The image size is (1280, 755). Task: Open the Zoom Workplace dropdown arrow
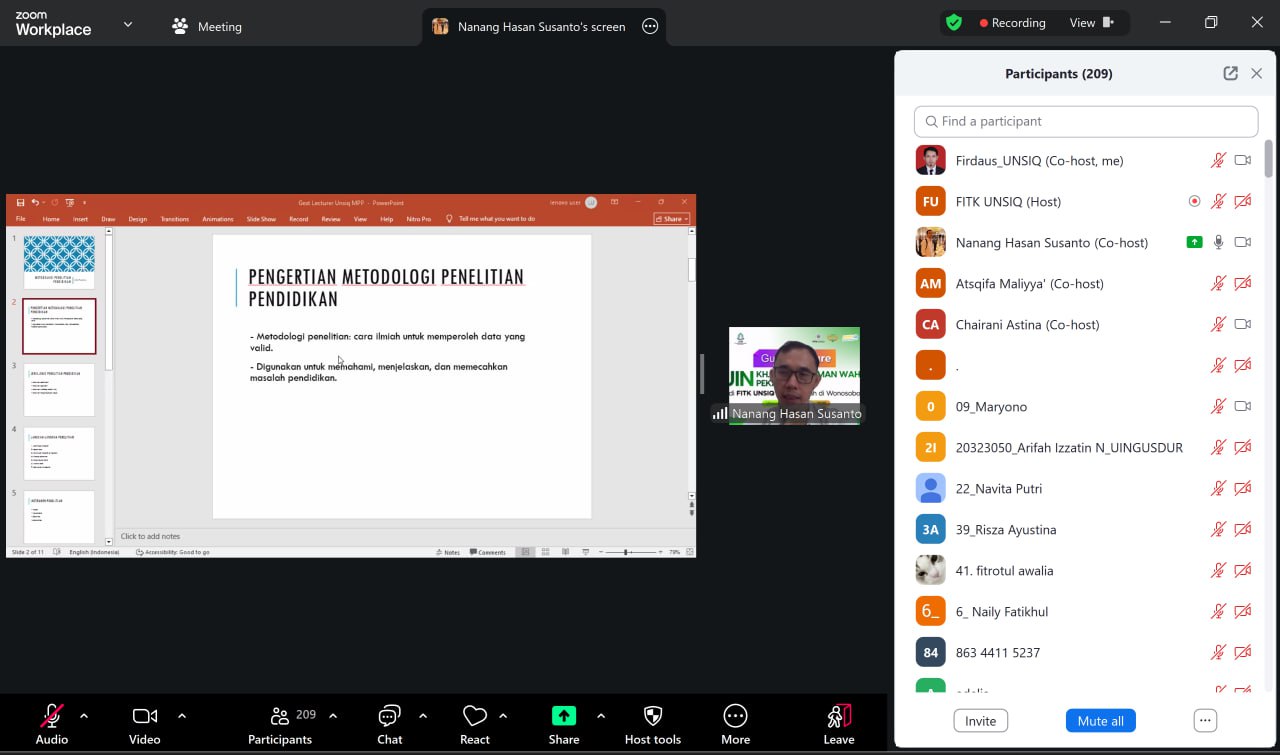click(128, 24)
